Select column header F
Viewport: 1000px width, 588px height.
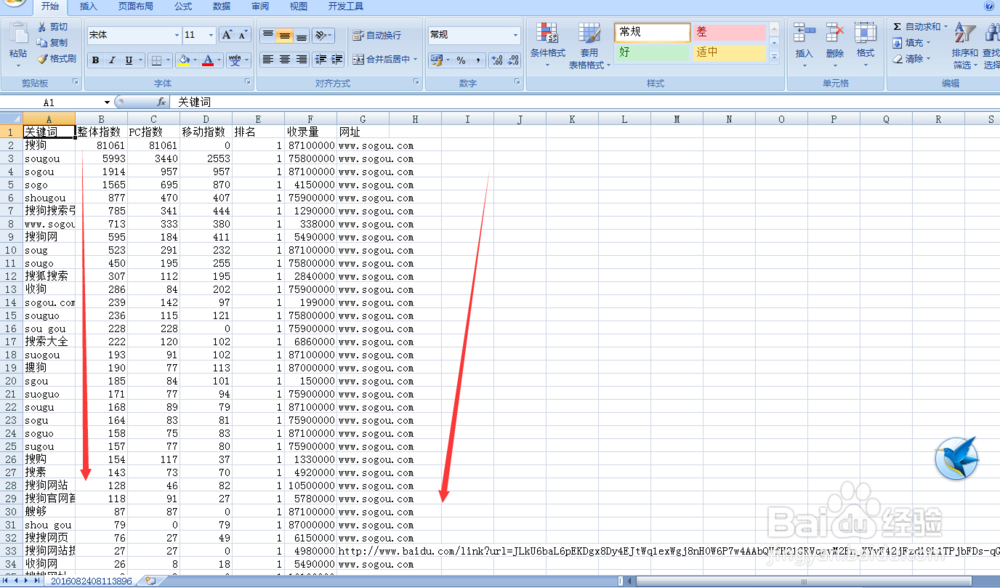[310, 119]
